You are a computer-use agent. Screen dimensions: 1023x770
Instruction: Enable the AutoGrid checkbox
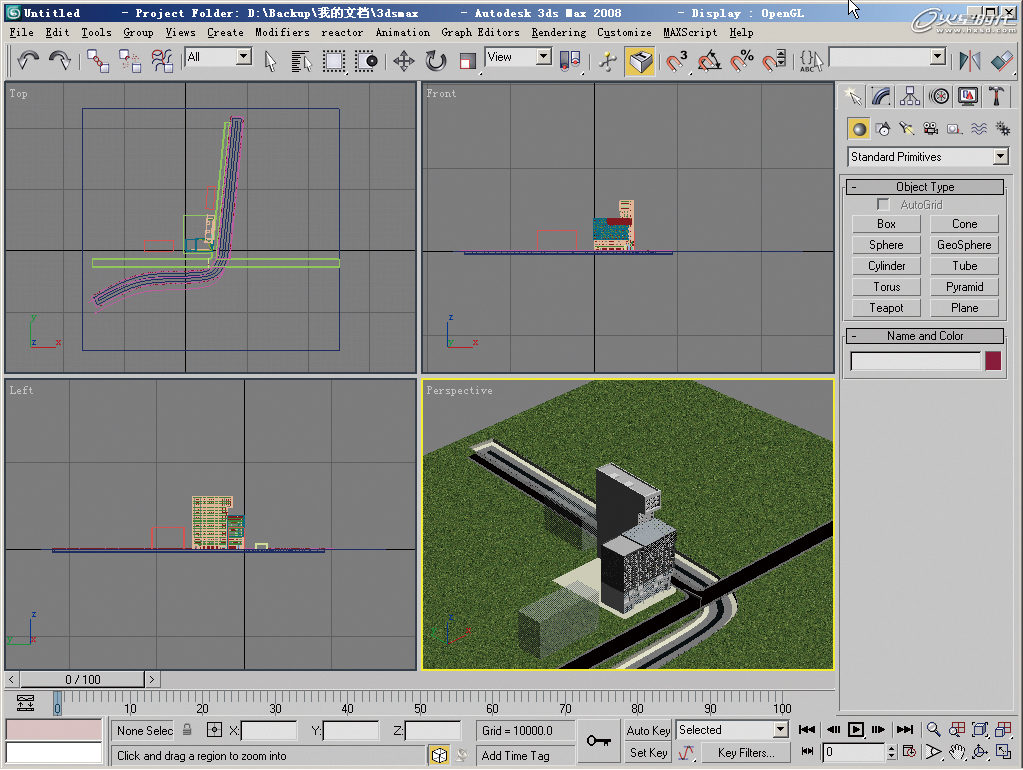click(x=883, y=205)
